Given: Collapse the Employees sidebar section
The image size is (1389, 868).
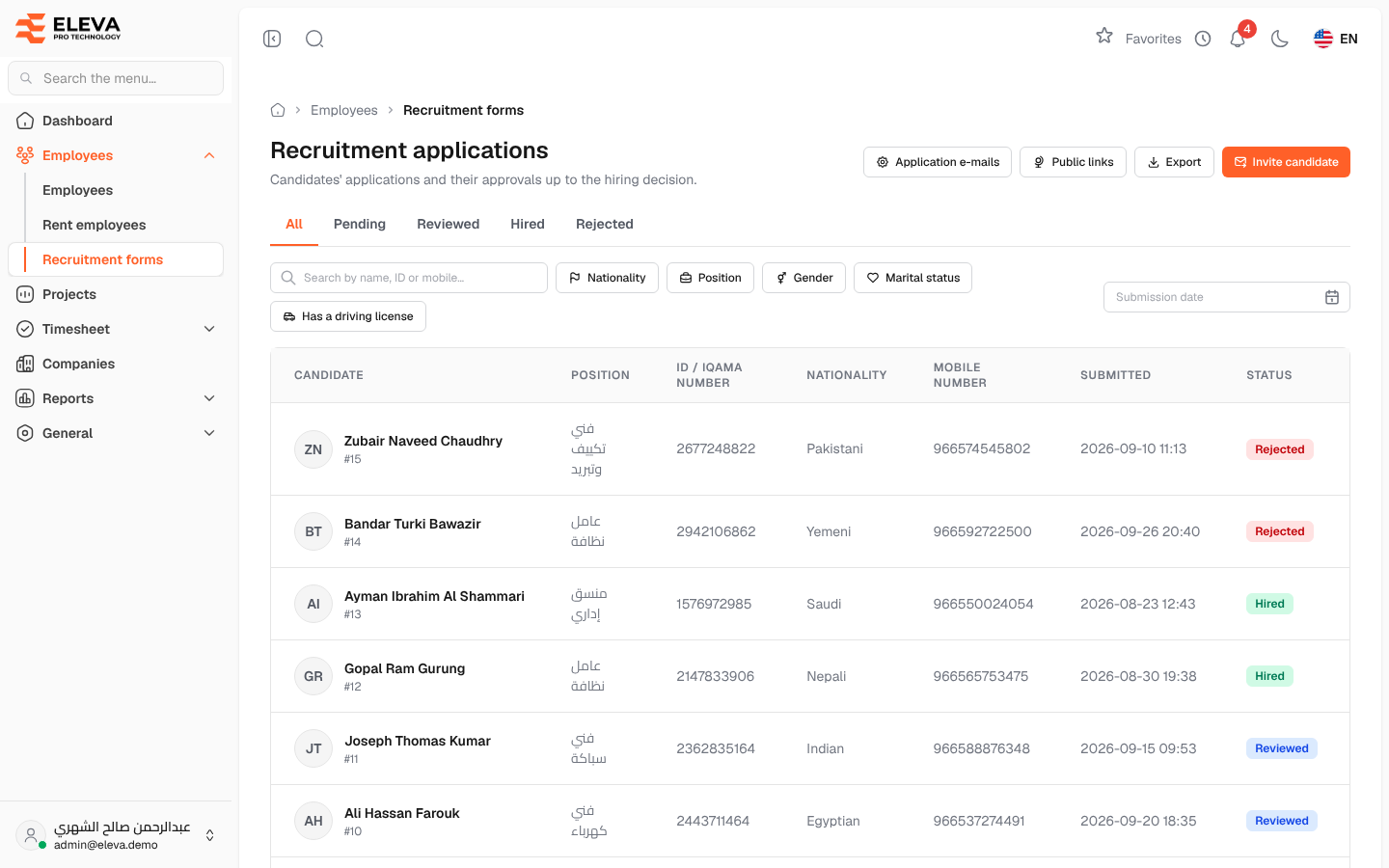Looking at the screenshot, I should [209, 155].
